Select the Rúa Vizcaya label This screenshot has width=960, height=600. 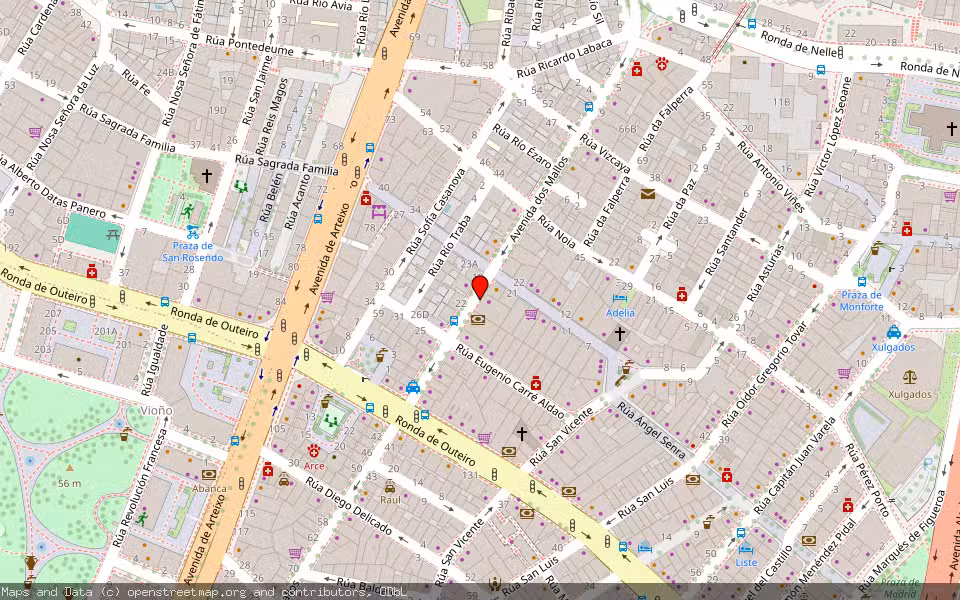pos(605,154)
